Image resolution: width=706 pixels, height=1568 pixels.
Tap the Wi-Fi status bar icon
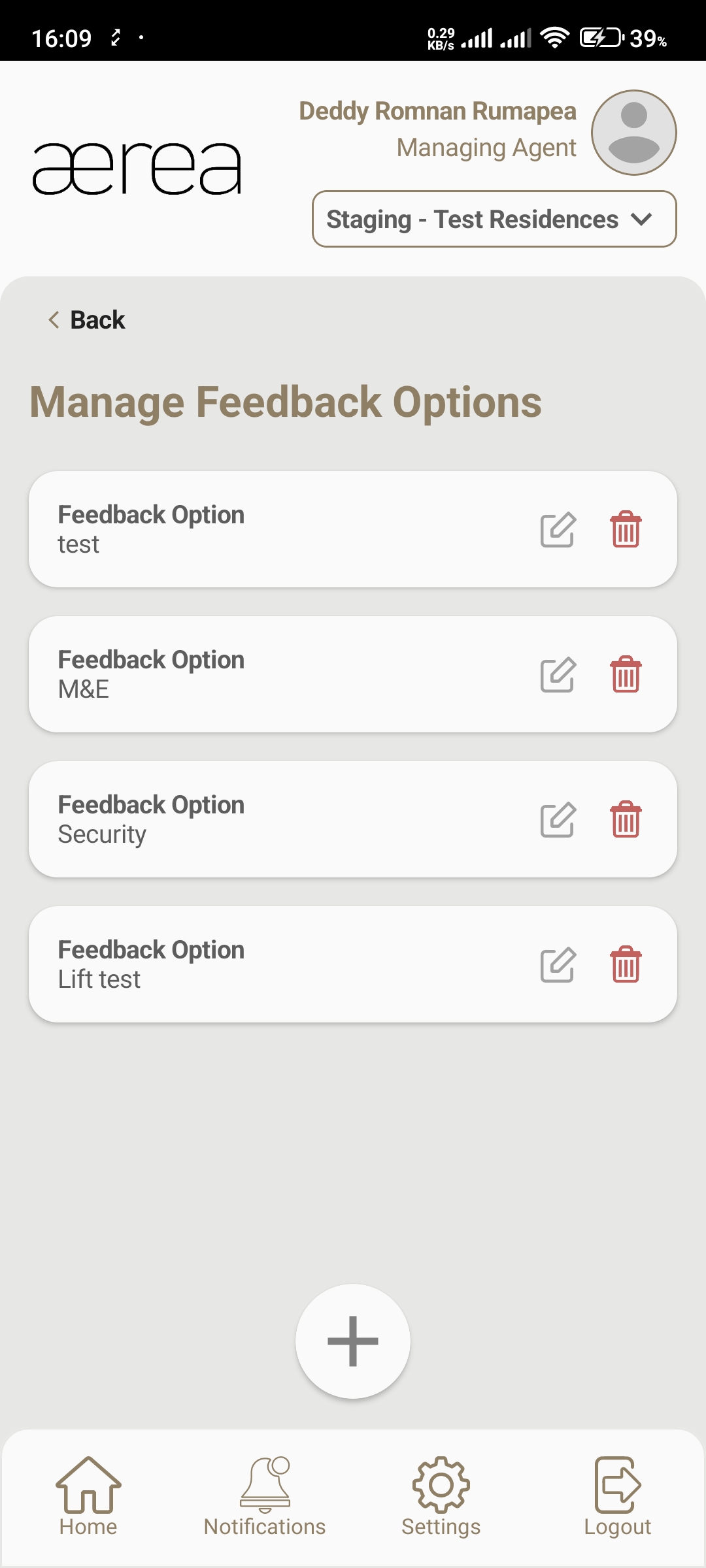point(555,38)
